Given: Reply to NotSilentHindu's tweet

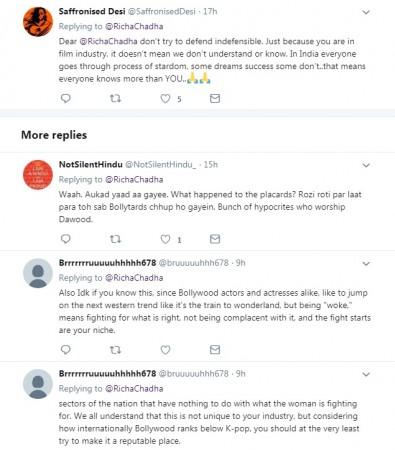Looking at the screenshot, I should click(x=66, y=239).
